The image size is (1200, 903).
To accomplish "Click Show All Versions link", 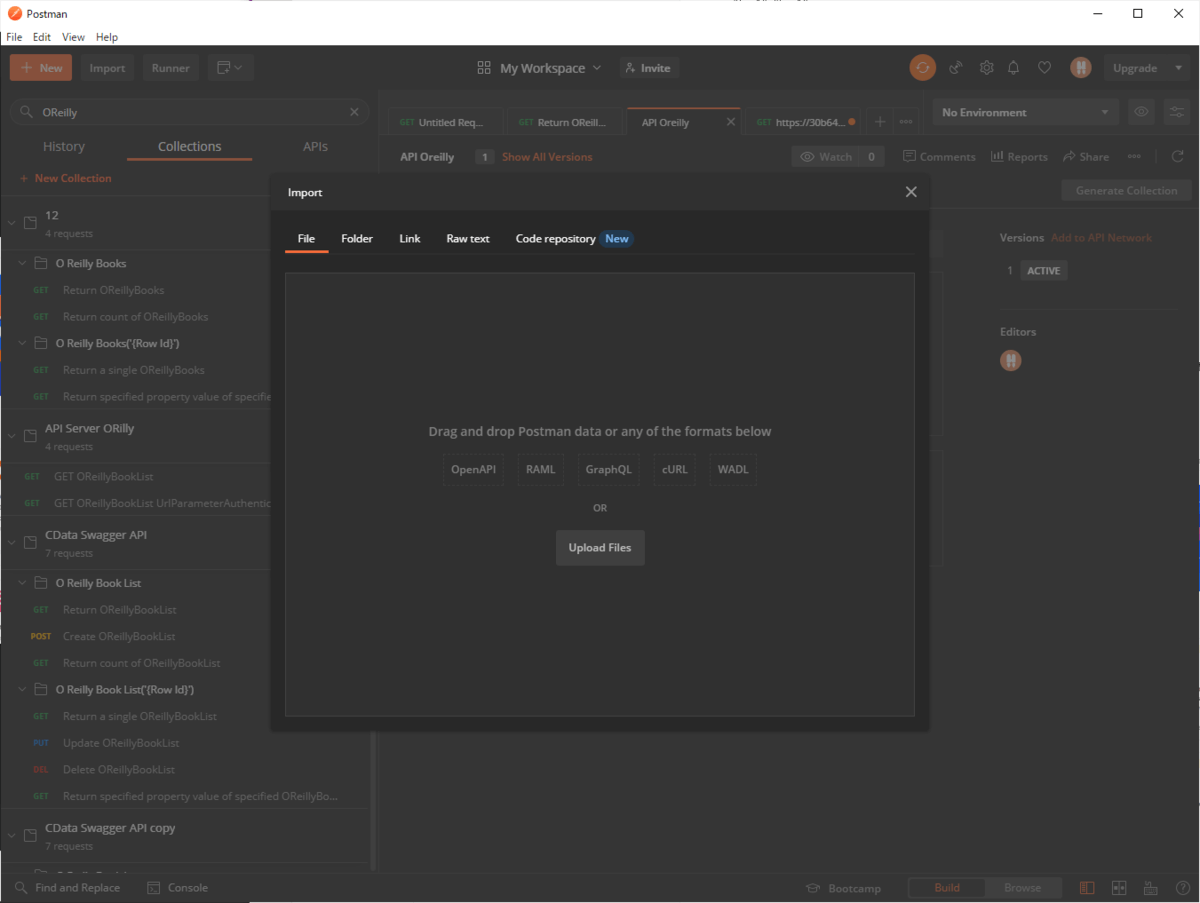I will pyautogui.click(x=547, y=157).
